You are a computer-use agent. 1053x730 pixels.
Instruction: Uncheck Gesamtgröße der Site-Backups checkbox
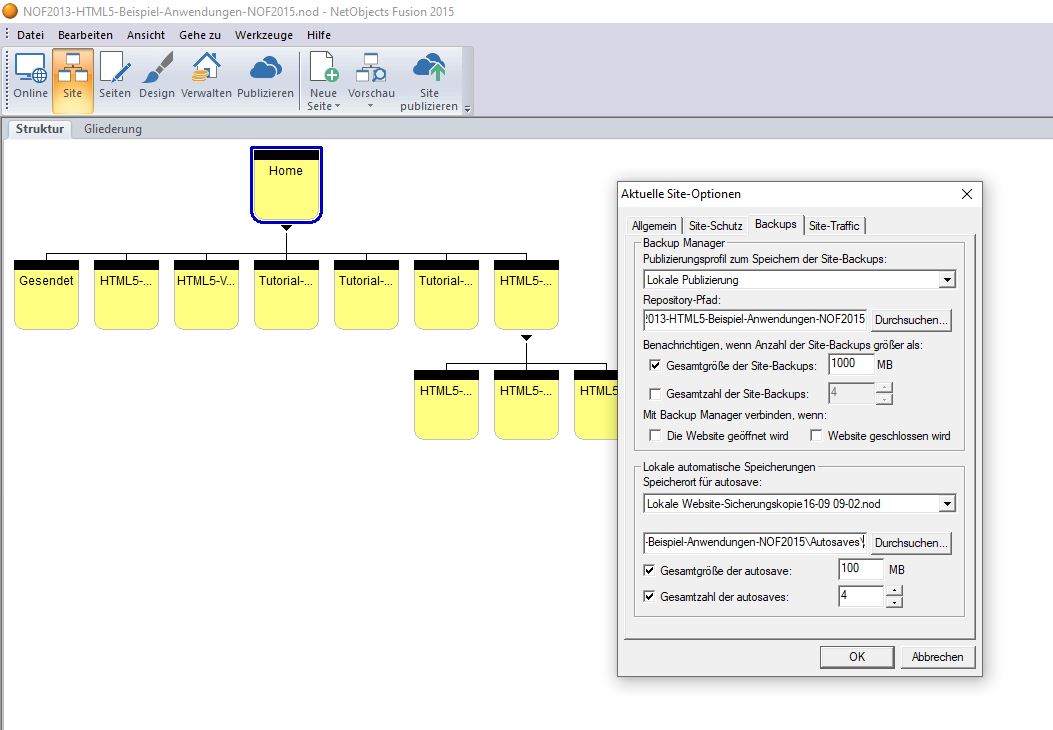(656, 366)
